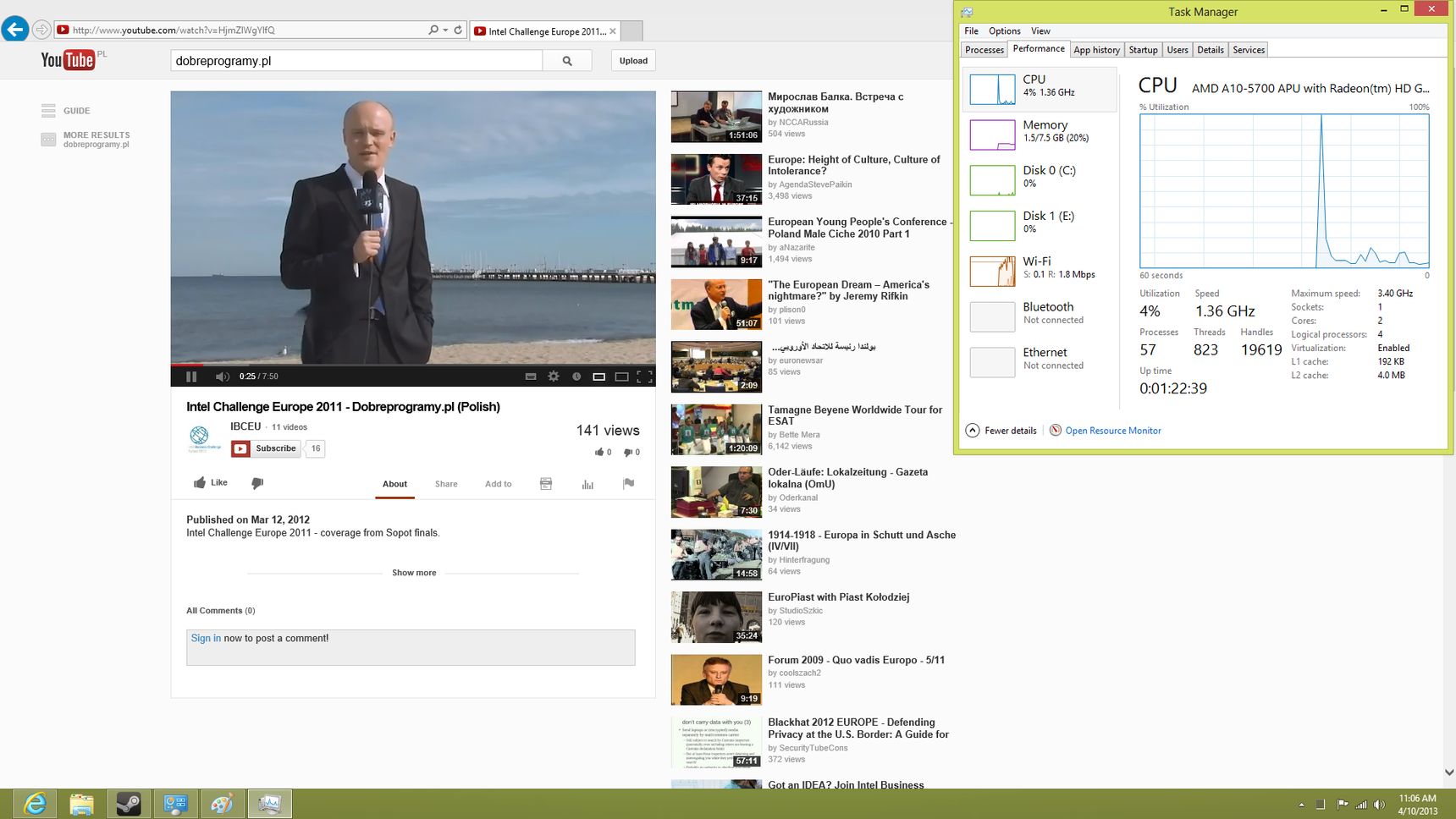1456x819 pixels.
Task: Pause the YouTube video
Action: pos(191,377)
